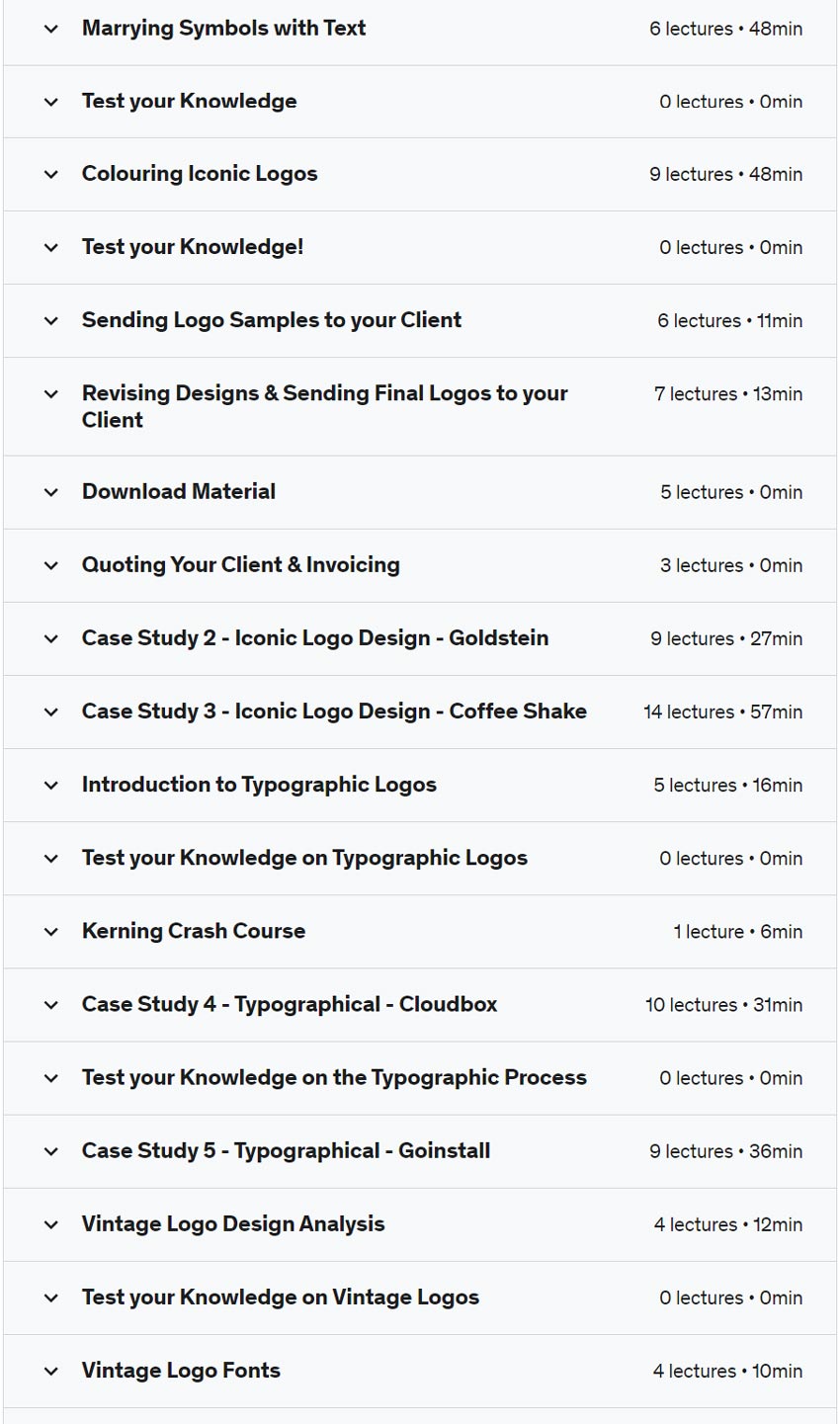
Task: Expand Sending Logo Samples to your Client
Action: coord(51,320)
